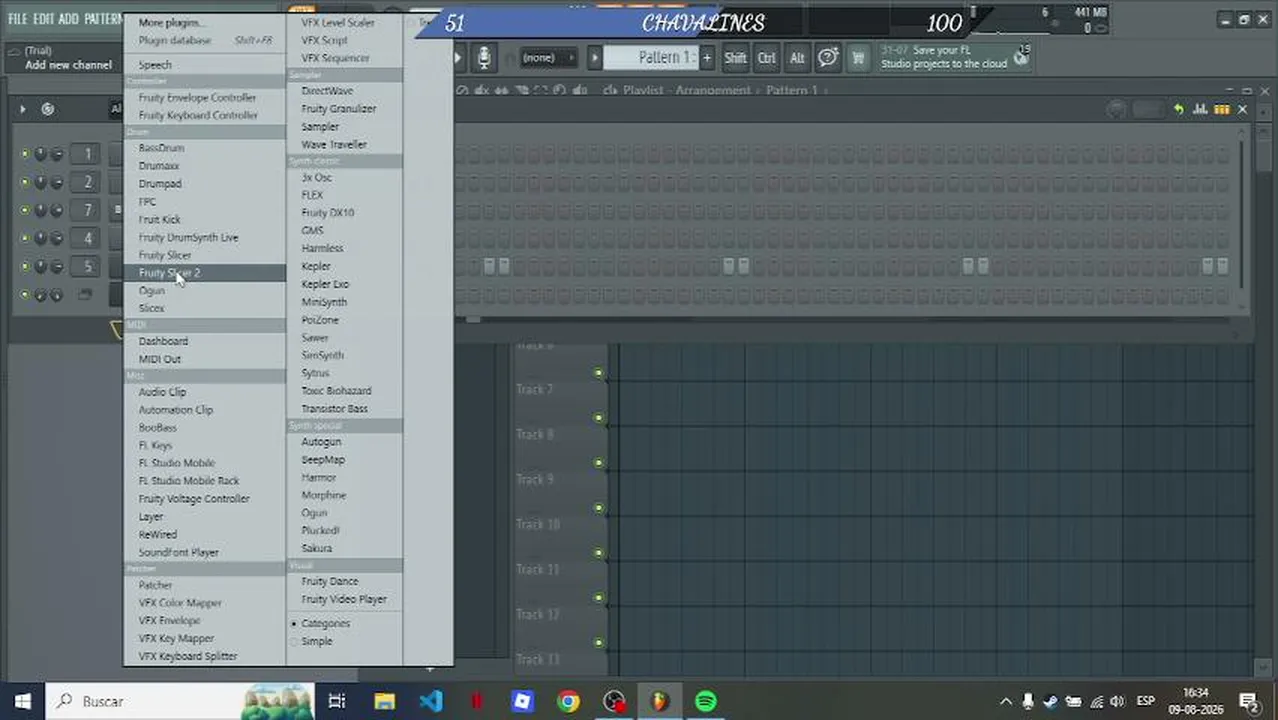
Task: Toggle mute dot on playlist Track 10
Action: [x=599, y=508]
